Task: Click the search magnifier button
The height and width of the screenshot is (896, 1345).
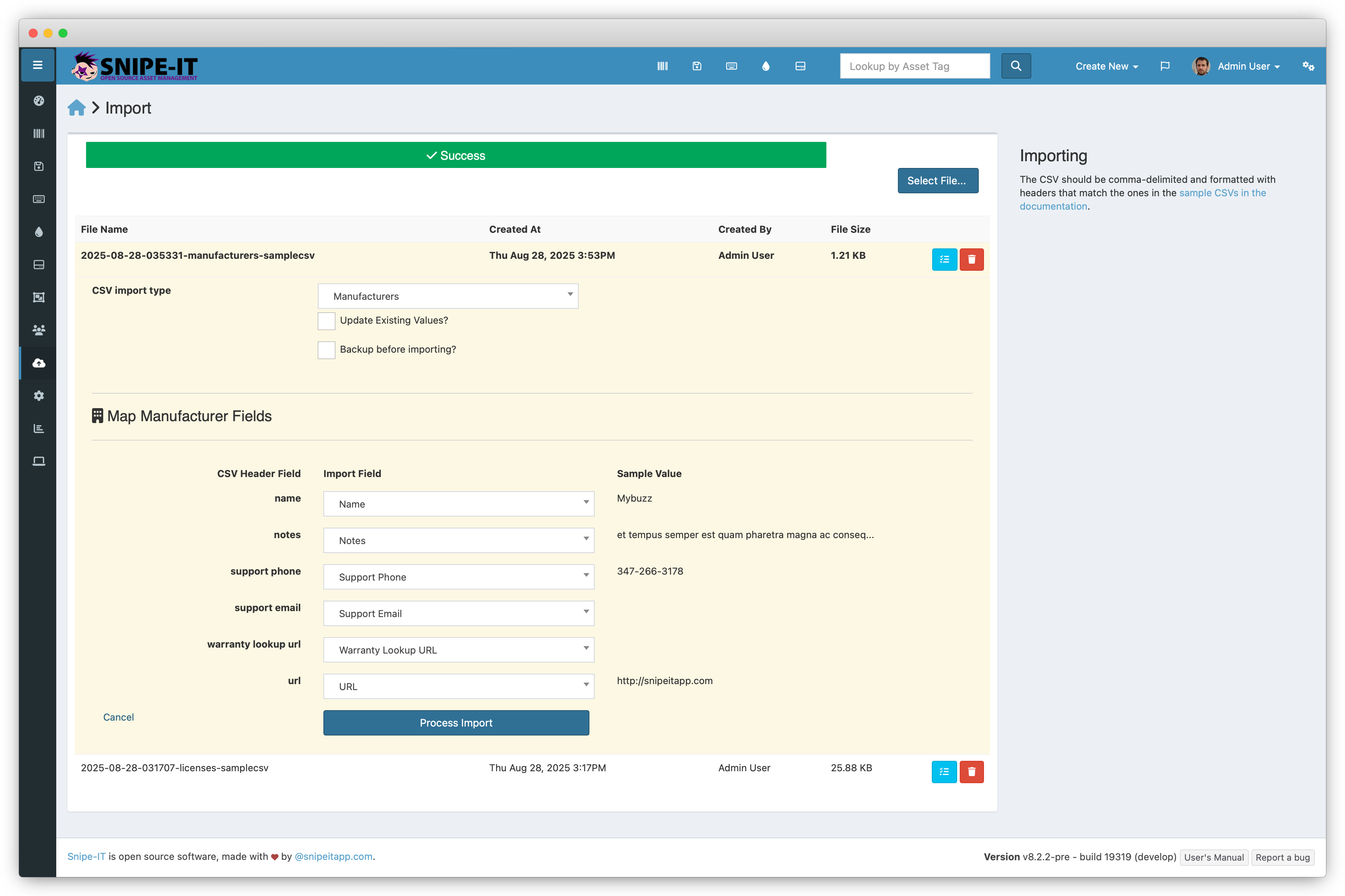Action: (1016, 66)
